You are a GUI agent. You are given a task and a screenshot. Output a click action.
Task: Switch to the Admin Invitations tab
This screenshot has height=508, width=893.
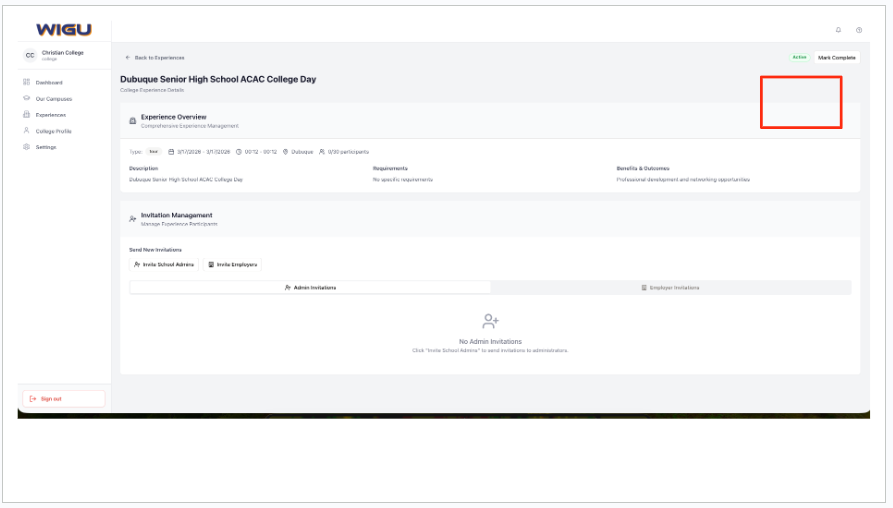point(310,287)
